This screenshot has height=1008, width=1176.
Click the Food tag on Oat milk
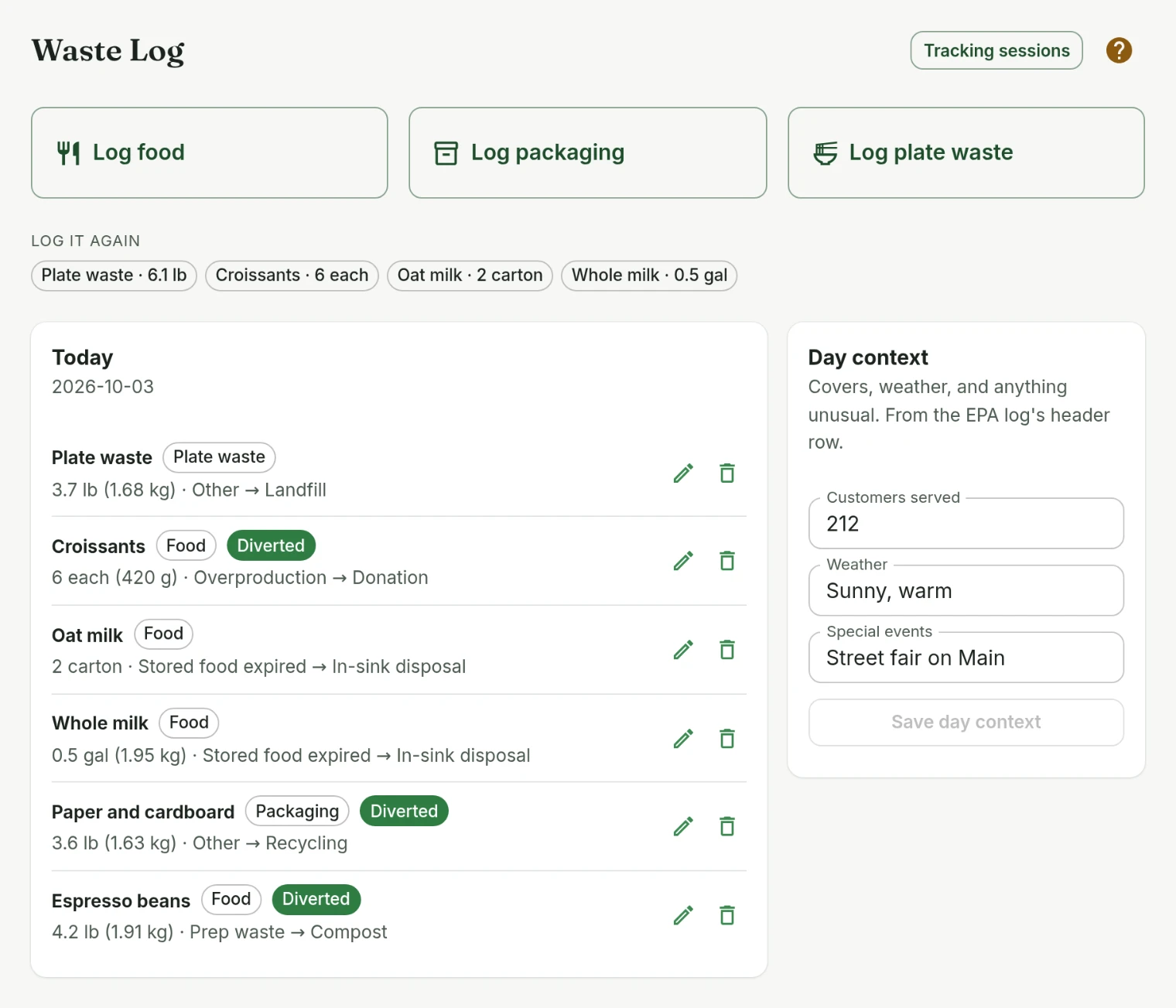pyautogui.click(x=163, y=634)
